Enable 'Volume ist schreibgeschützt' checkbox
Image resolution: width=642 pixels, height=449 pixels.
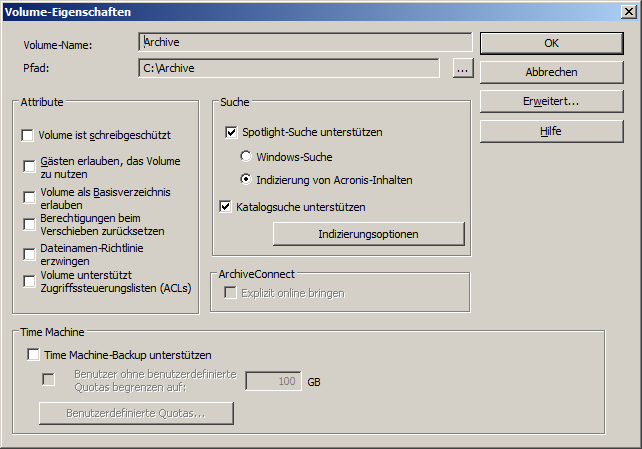tap(28, 135)
